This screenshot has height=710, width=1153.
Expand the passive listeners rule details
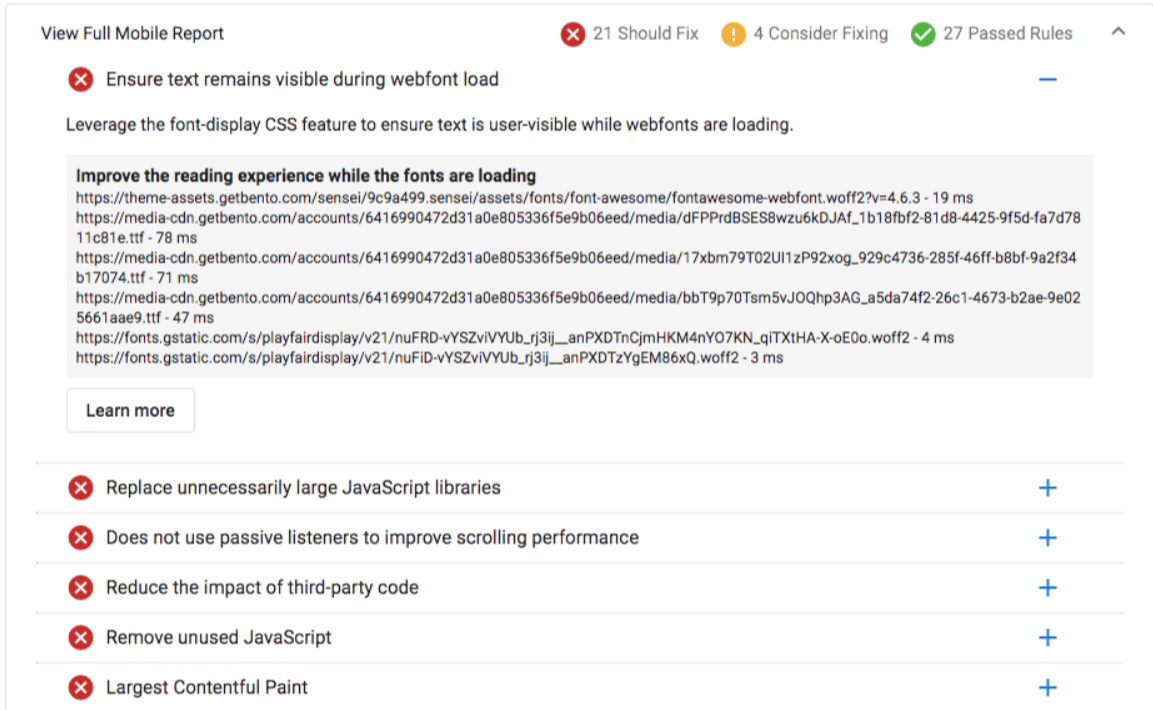pyautogui.click(x=1047, y=538)
